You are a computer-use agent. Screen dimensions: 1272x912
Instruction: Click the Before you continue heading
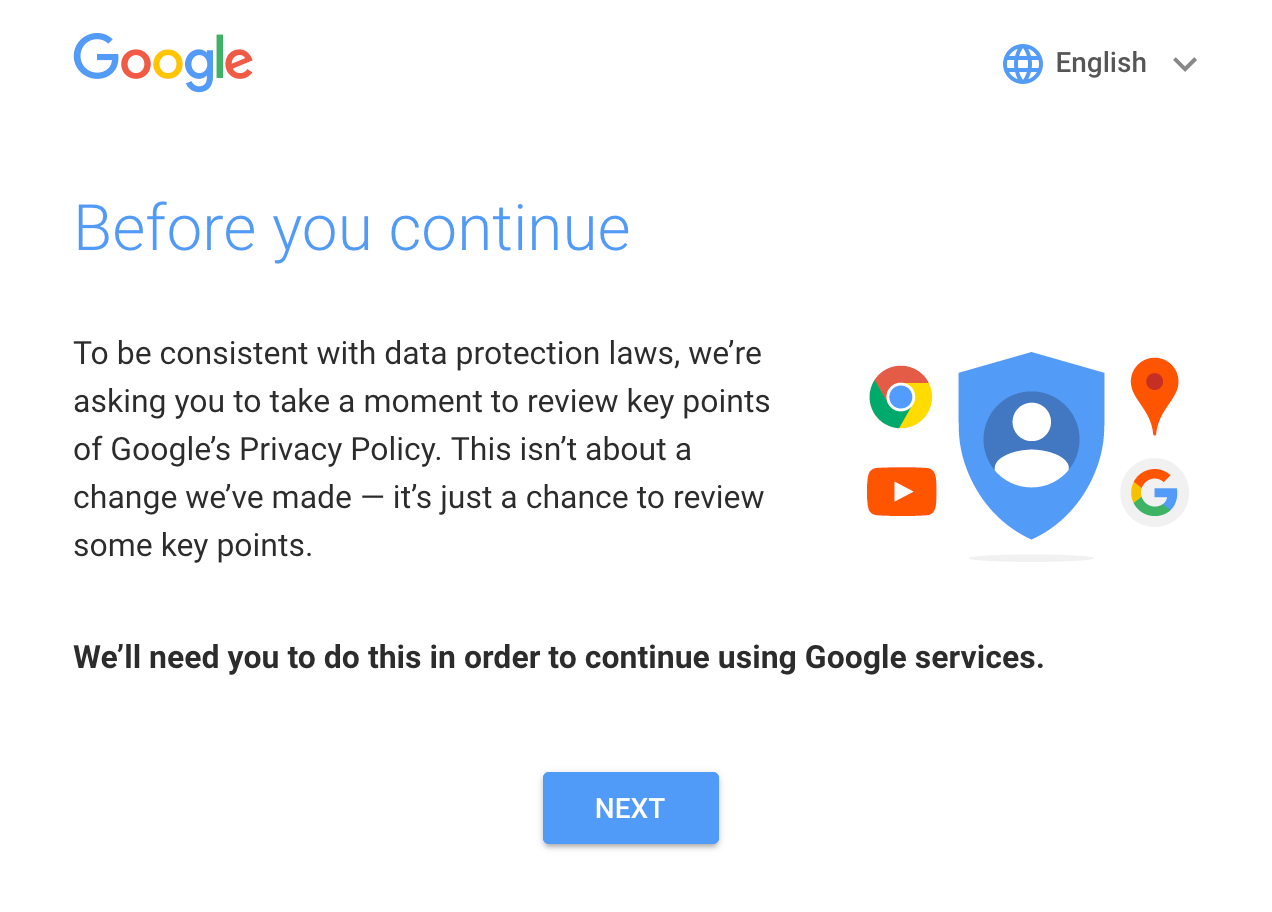click(x=352, y=228)
